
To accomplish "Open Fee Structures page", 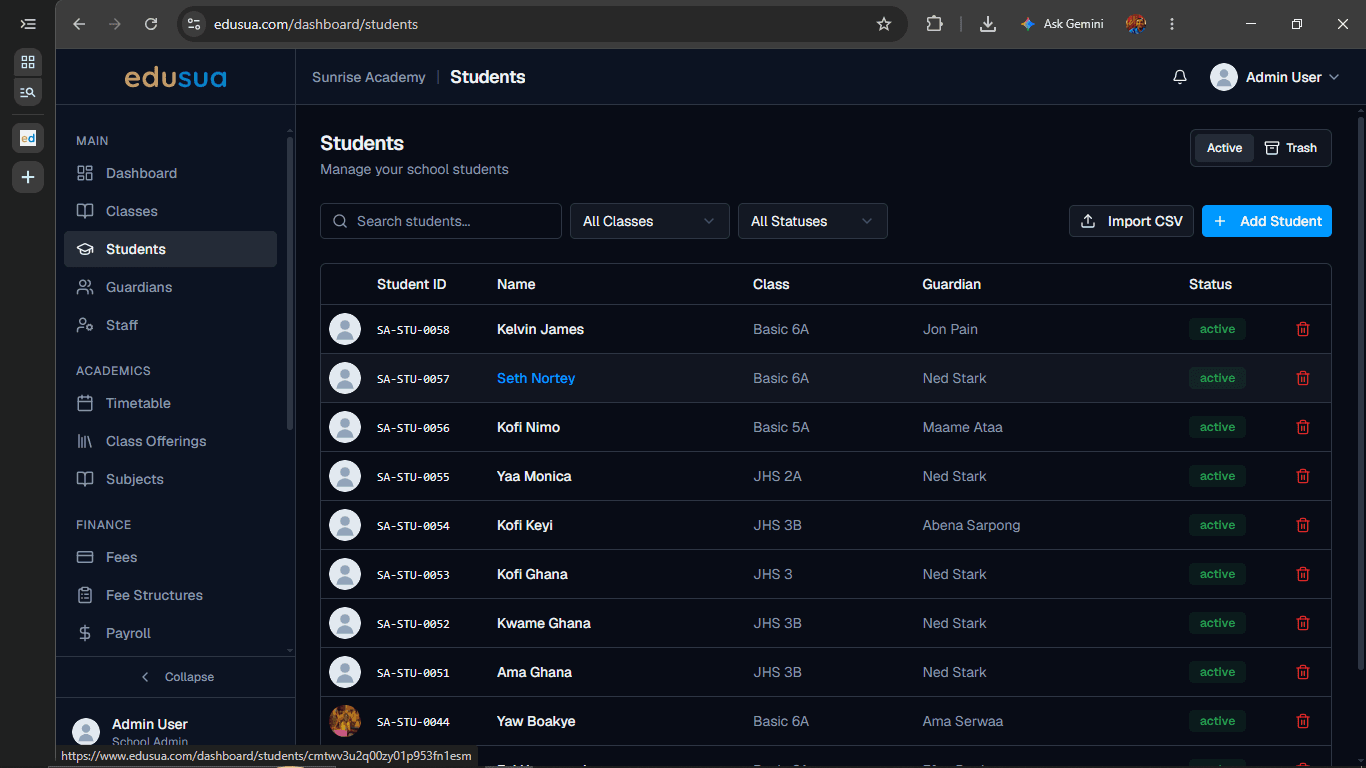I will point(170,595).
